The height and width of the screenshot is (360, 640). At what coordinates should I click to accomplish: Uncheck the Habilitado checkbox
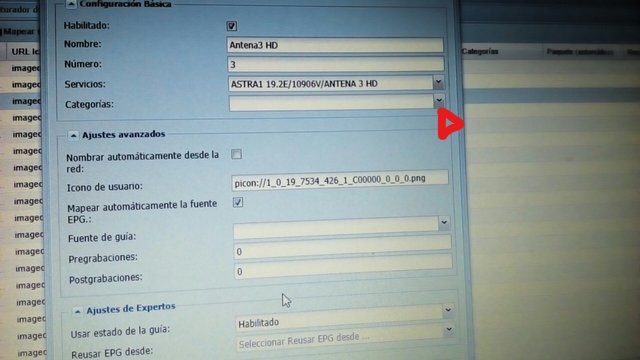tap(231, 26)
